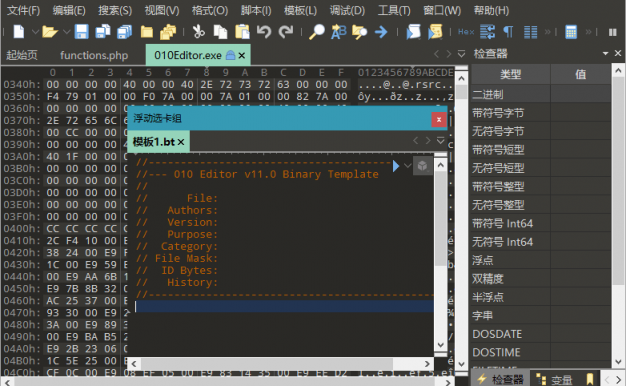The height and width of the screenshot is (386, 626).
Task: Click the Save All icon
Action: (125, 32)
